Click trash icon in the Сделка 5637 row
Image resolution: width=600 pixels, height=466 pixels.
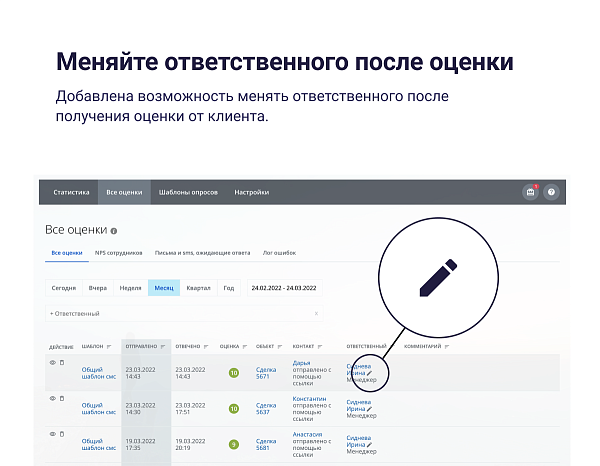pos(62,398)
